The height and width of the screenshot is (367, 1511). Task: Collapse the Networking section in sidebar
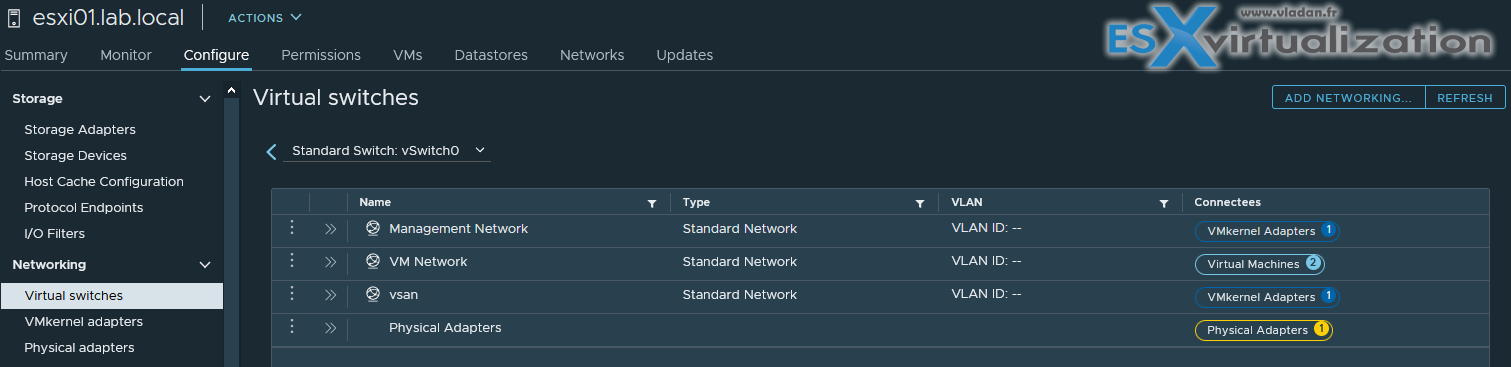click(x=205, y=265)
